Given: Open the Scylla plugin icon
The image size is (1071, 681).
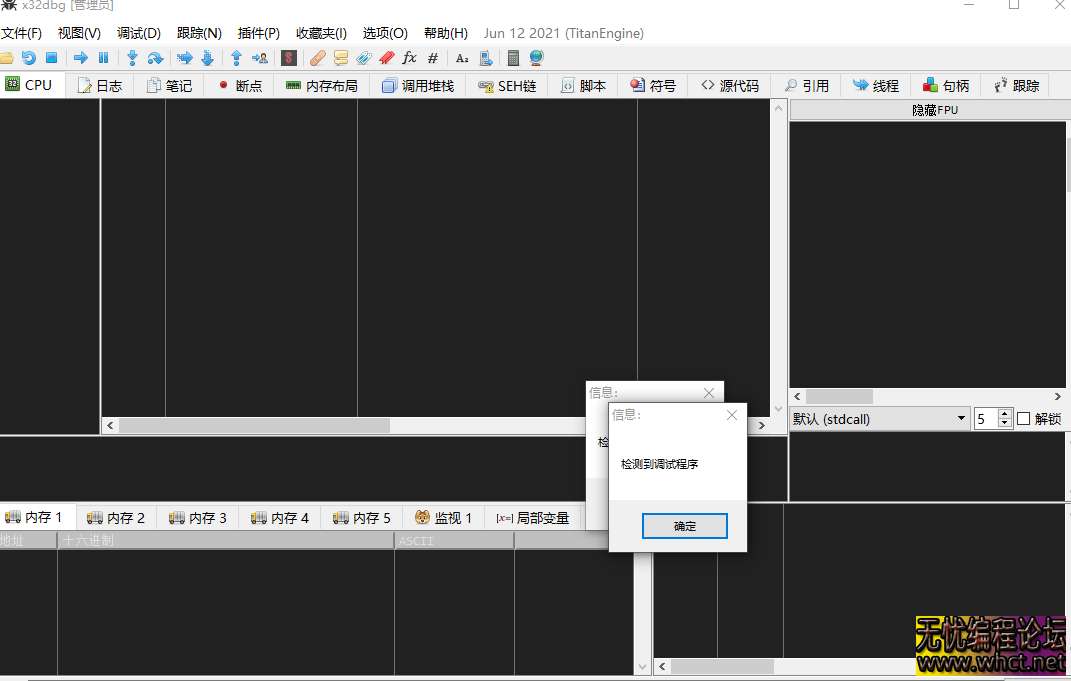Looking at the screenshot, I should [x=289, y=58].
